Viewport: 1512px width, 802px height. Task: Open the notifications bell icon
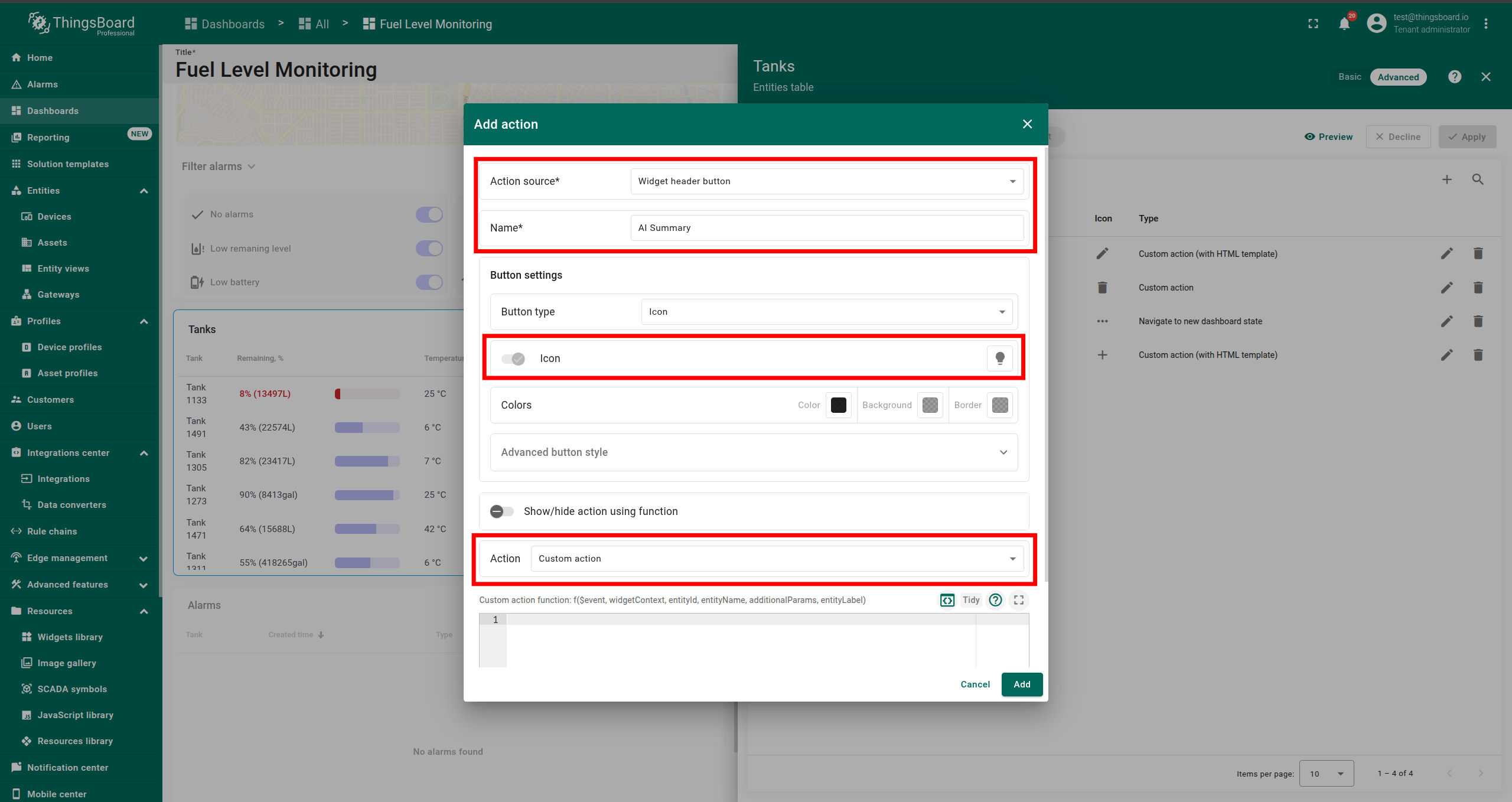click(x=1344, y=24)
